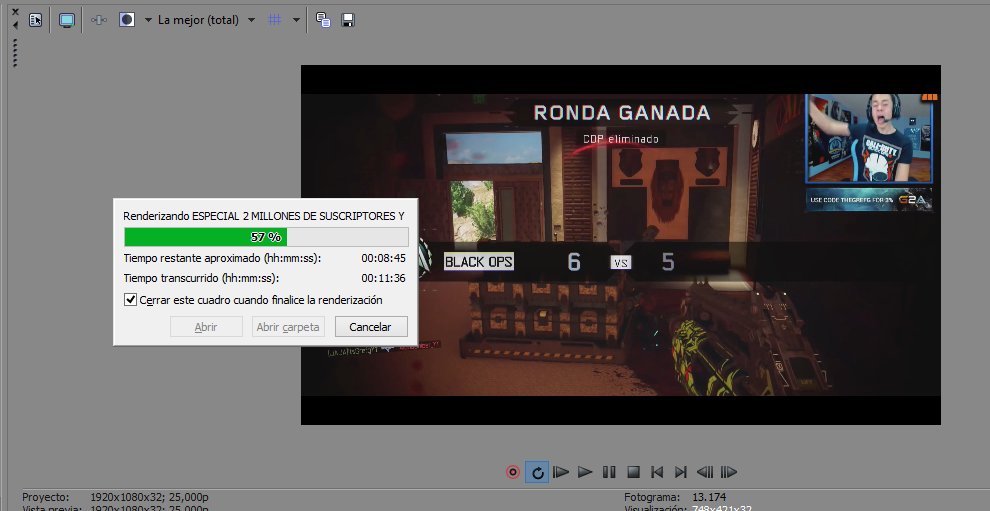Click elapsed time value 00:11:36

pyautogui.click(x=383, y=279)
